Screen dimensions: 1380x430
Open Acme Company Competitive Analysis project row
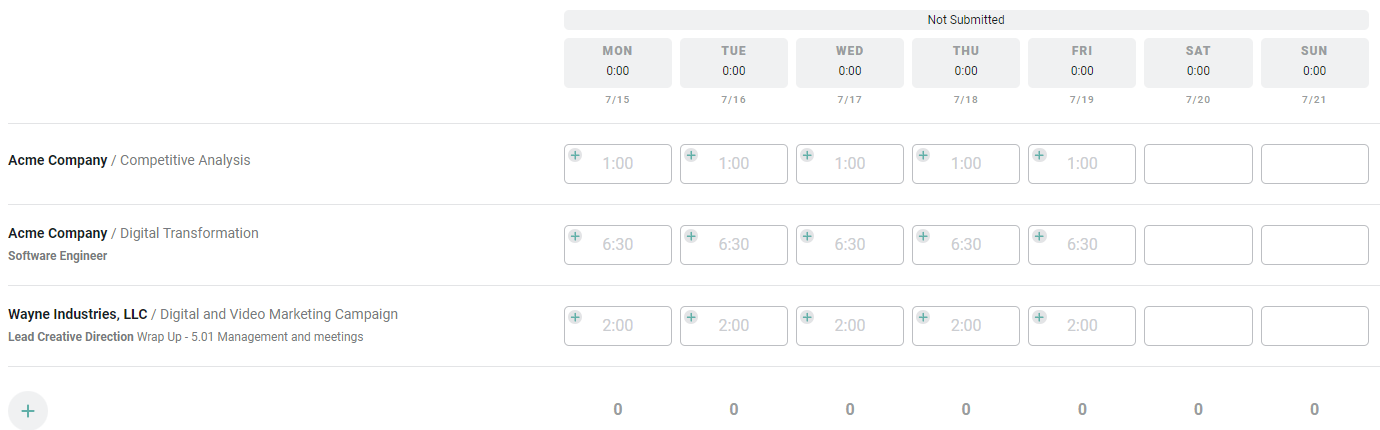pyautogui.click(x=129, y=160)
